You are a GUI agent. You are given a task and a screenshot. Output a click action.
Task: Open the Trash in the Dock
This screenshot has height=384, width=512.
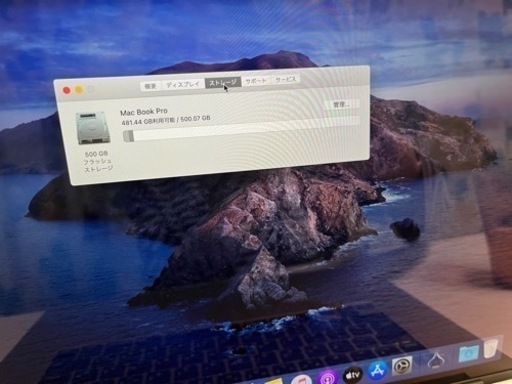pos(491,348)
